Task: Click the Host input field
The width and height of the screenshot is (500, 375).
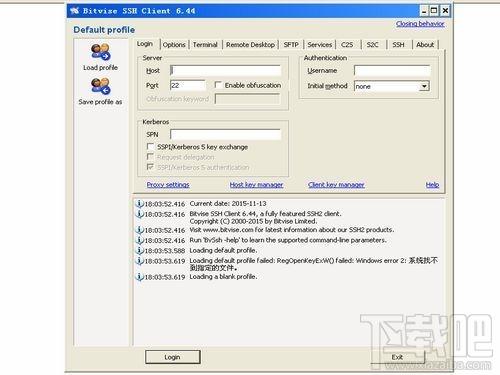Action: point(225,70)
